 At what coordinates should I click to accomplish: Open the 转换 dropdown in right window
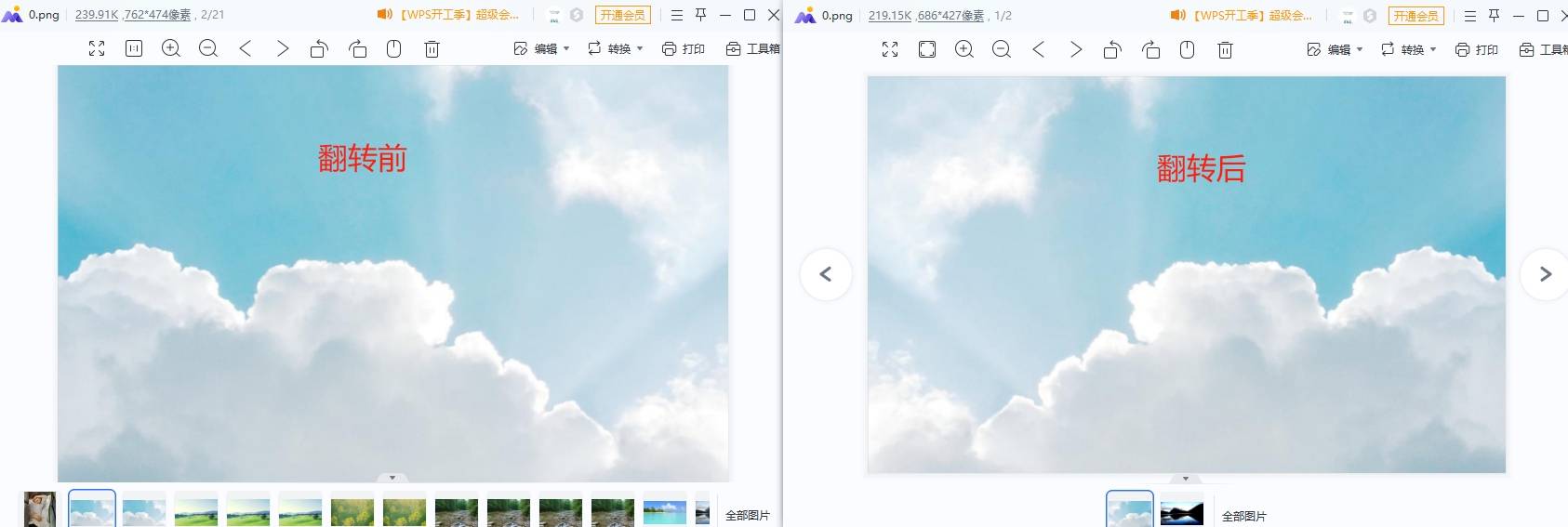[x=1409, y=49]
